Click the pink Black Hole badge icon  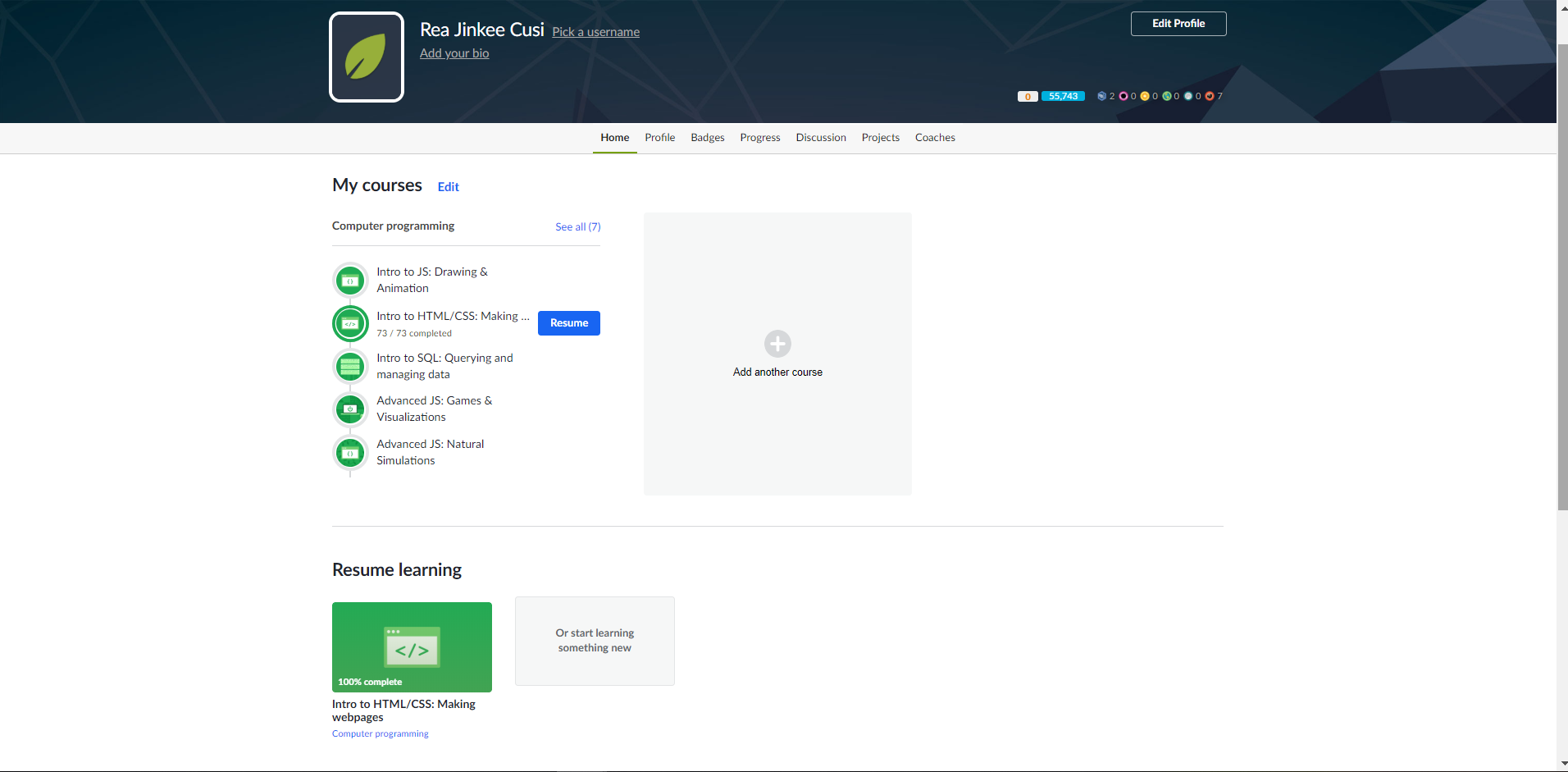coord(1124,96)
